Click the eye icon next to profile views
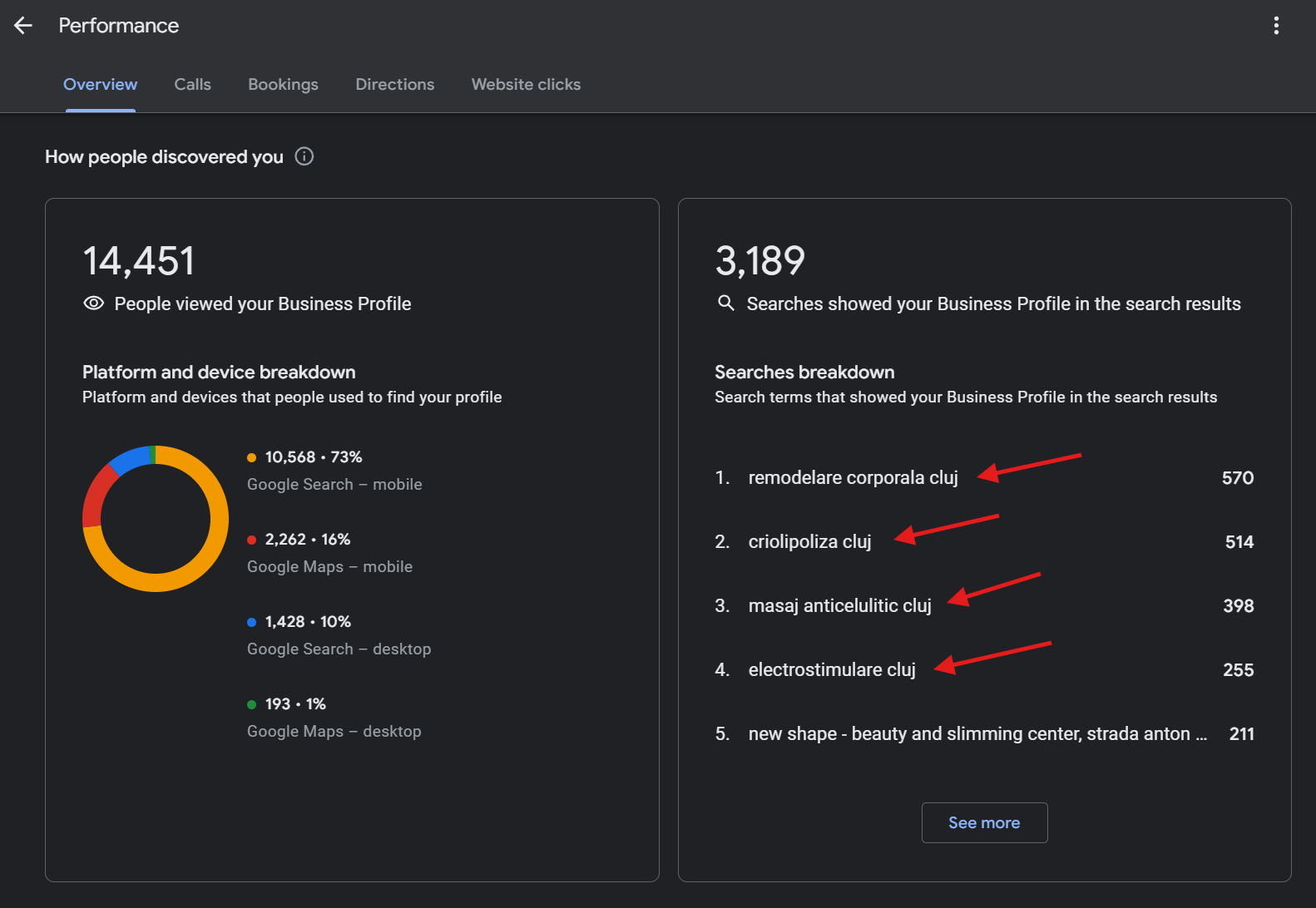1316x908 pixels. pos(93,303)
